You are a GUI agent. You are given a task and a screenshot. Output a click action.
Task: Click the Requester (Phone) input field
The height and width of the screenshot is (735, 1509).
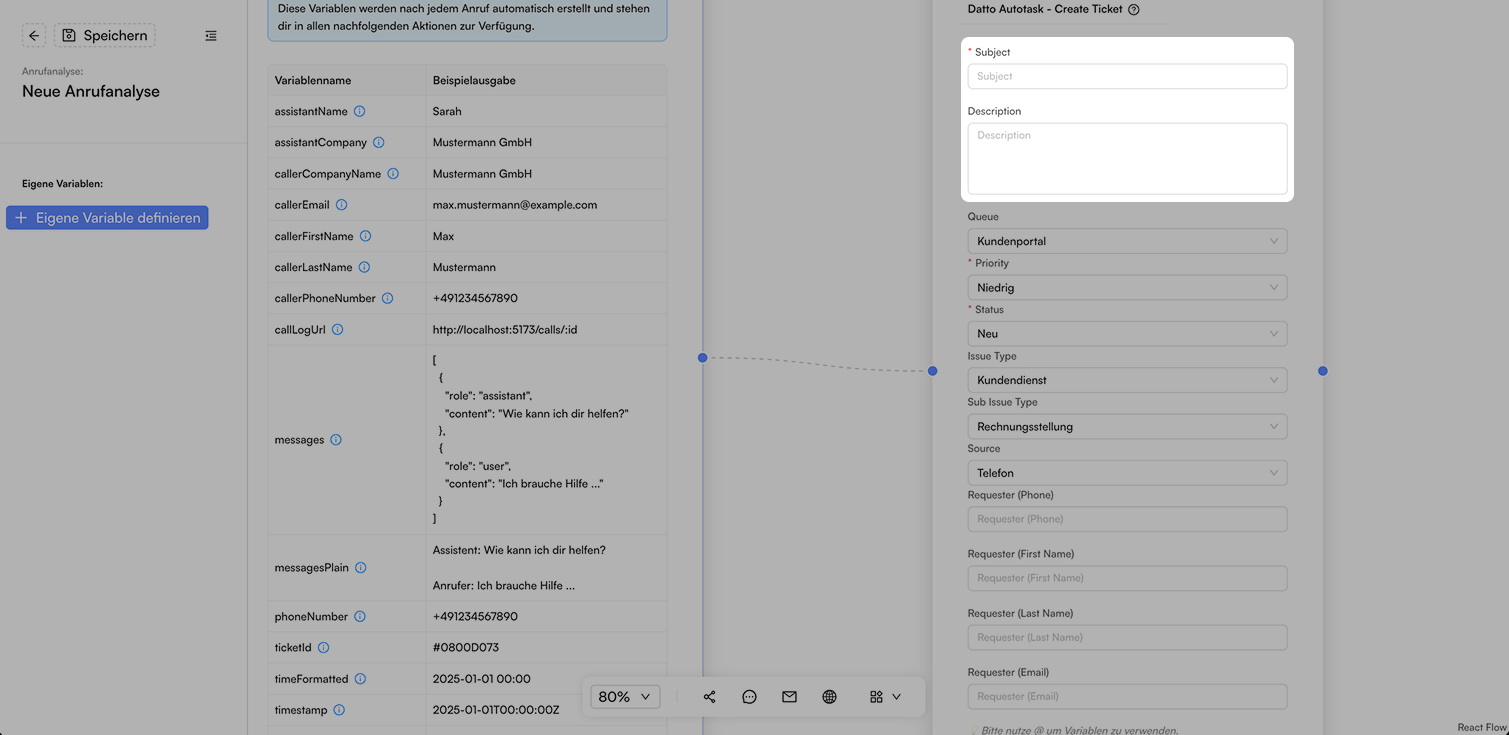[x=1127, y=519]
